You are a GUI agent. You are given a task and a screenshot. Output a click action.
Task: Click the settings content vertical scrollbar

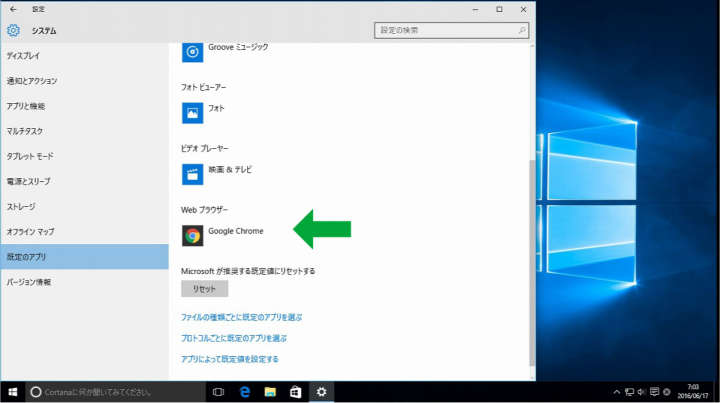[x=532, y=263]
